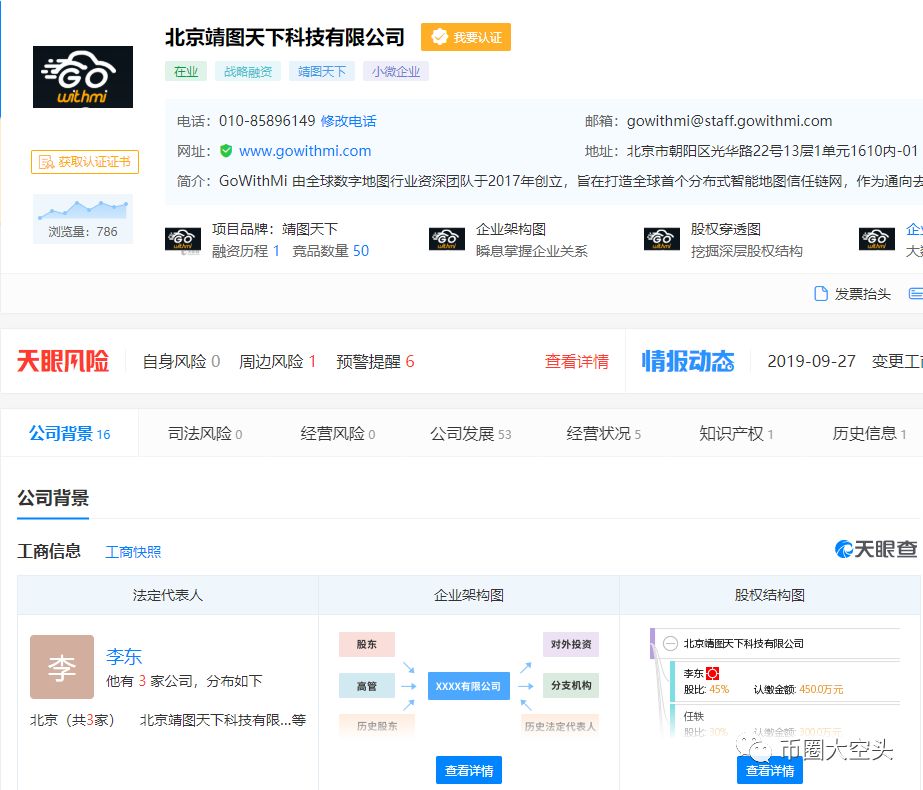The height and width of the screenshot is (790, 923).
Task: Click 修改电话 link
Action: click(348, 121)
